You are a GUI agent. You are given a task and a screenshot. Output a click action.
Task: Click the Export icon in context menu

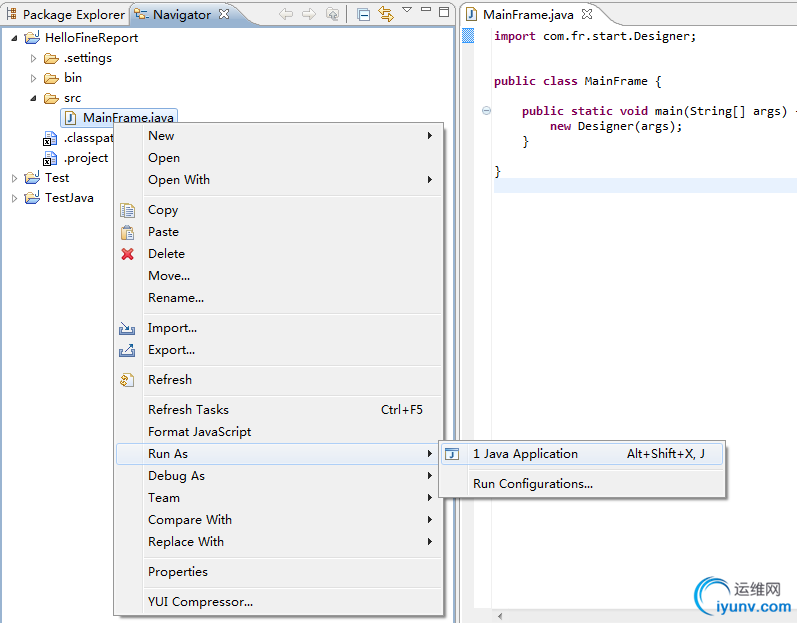[127, 351]
